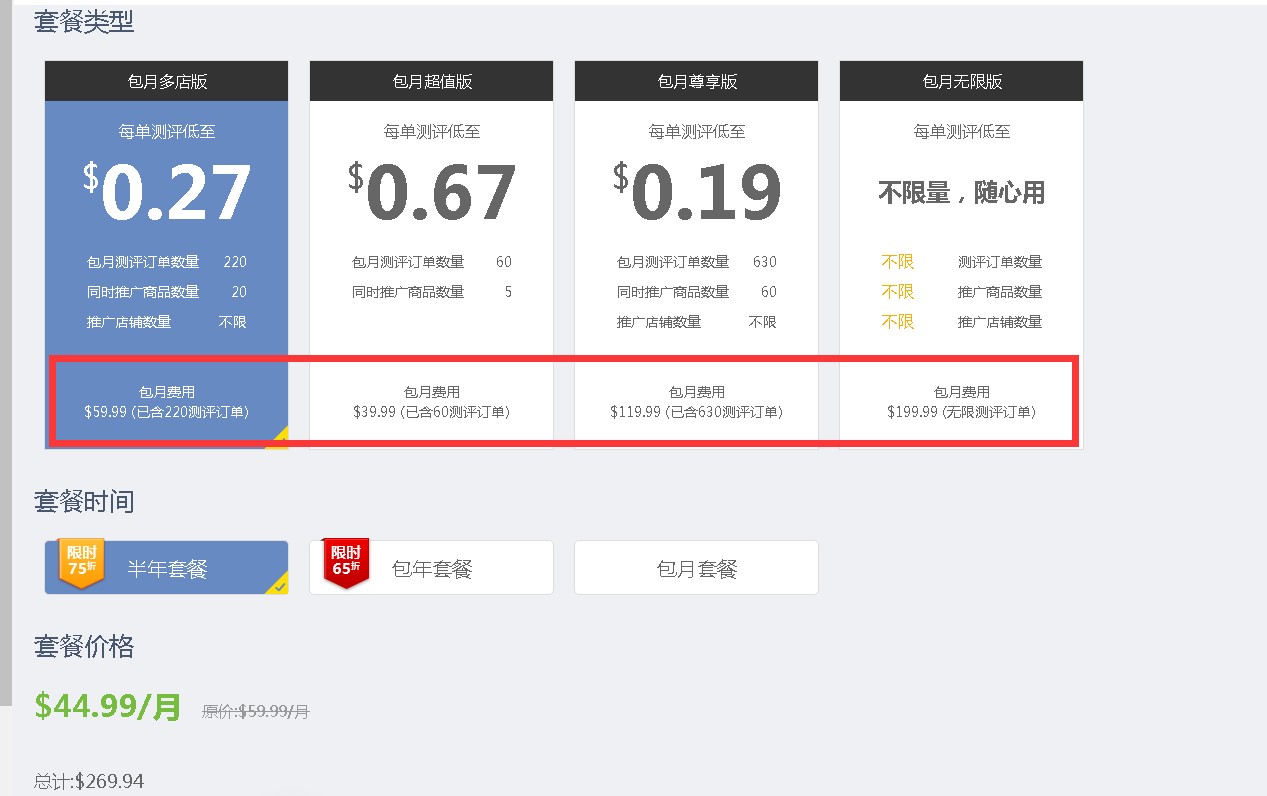Click the $39.99 monthly fee with 60 orders

[432, 411]
